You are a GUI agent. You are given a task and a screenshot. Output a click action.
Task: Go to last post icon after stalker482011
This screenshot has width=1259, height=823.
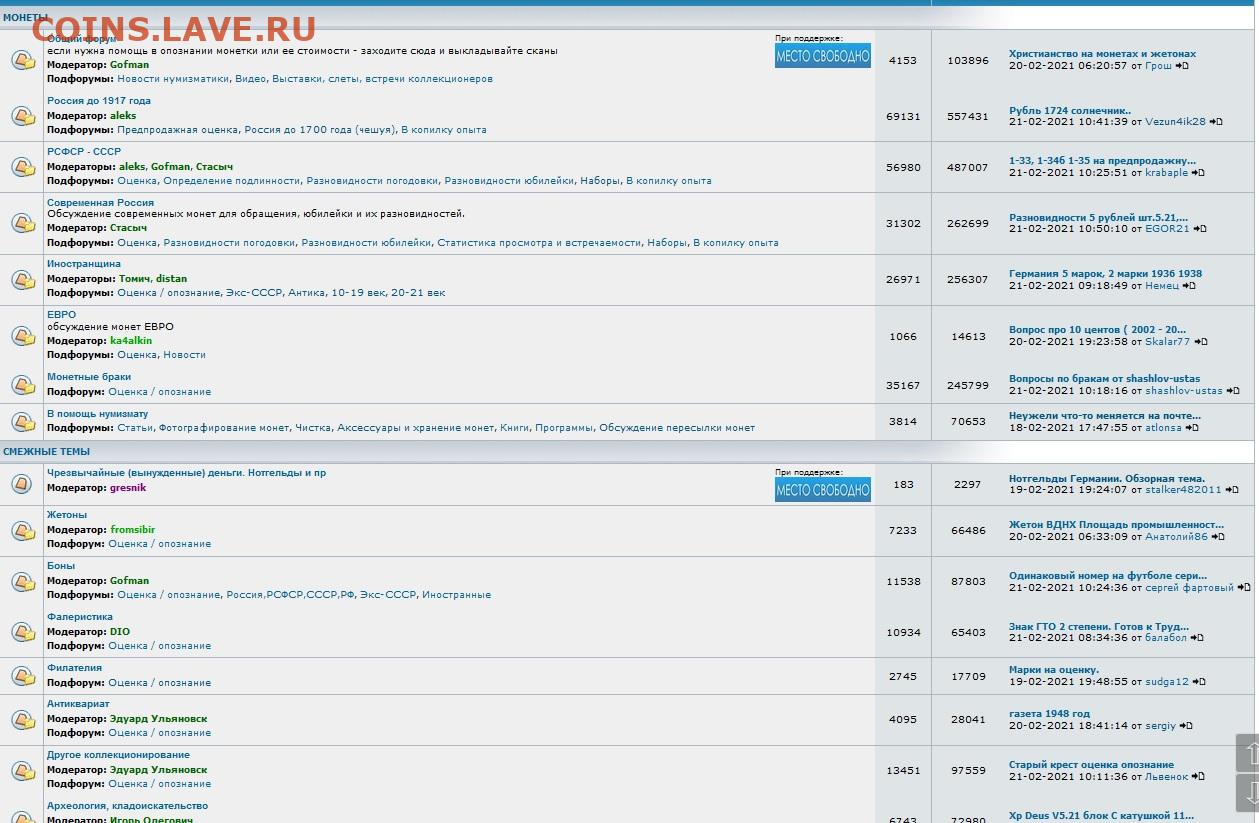(x=1232, y=490)
